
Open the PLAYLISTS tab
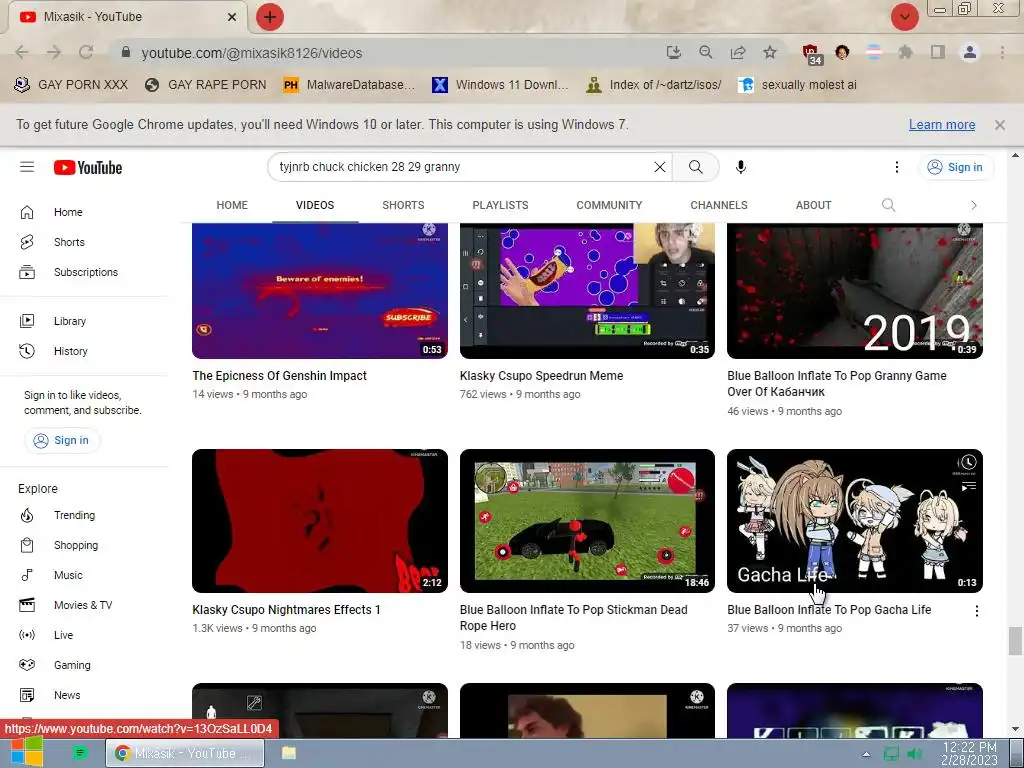[x=500, y=205]
